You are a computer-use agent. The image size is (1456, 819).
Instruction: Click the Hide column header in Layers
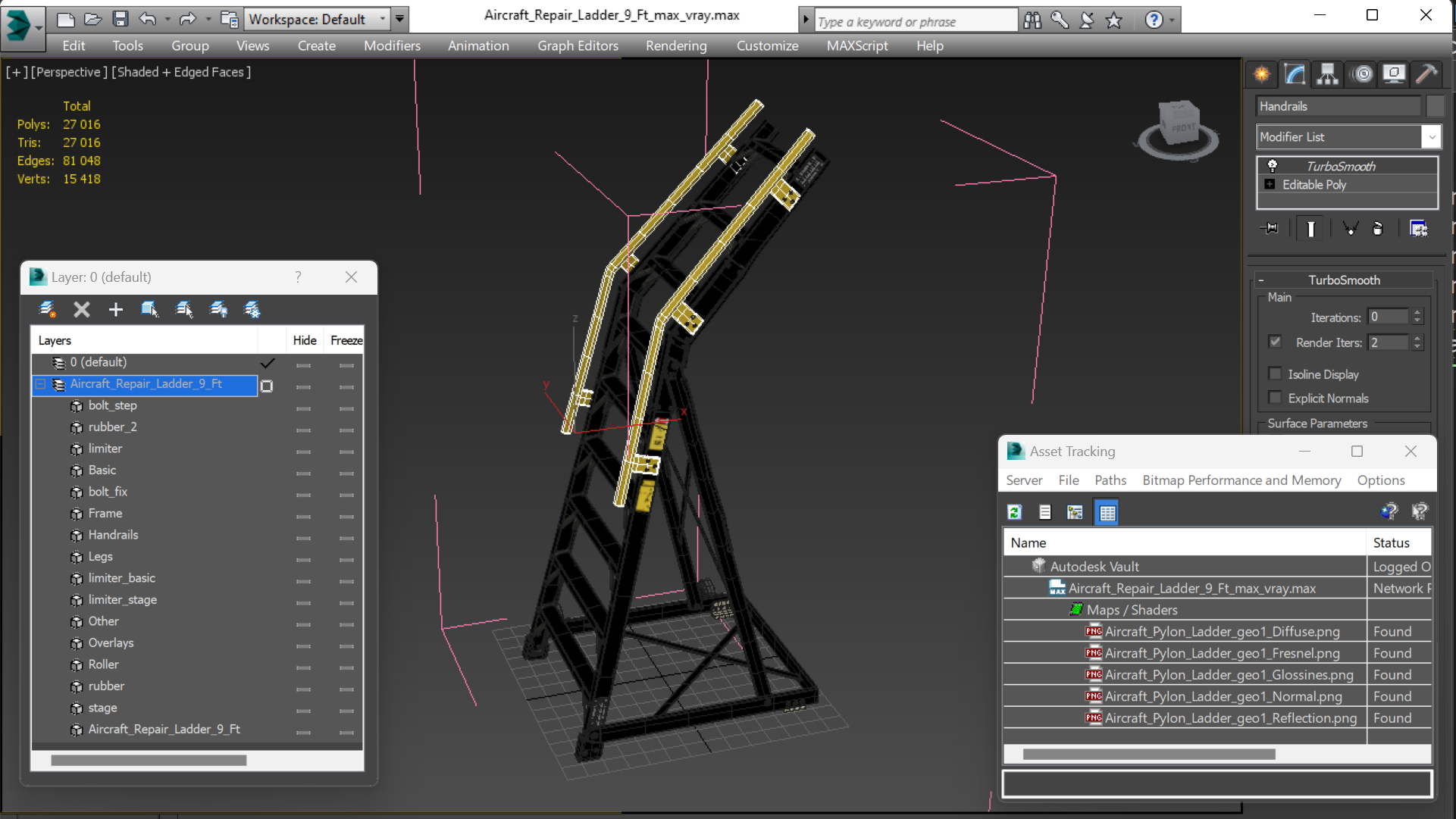(x=305, y=340)
